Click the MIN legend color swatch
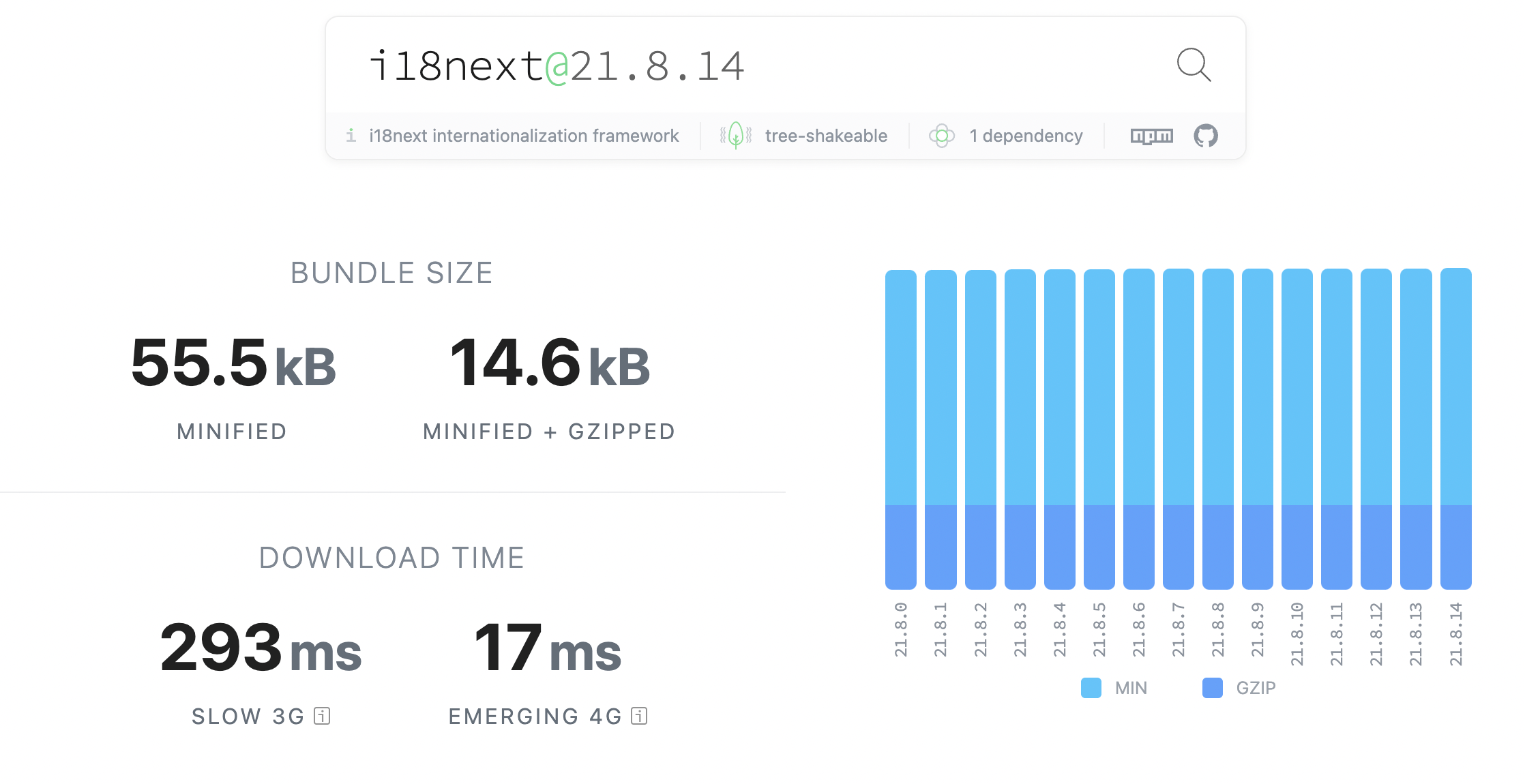The image size is (1525, 784). pyautogui.click(x=1092, y=688)
